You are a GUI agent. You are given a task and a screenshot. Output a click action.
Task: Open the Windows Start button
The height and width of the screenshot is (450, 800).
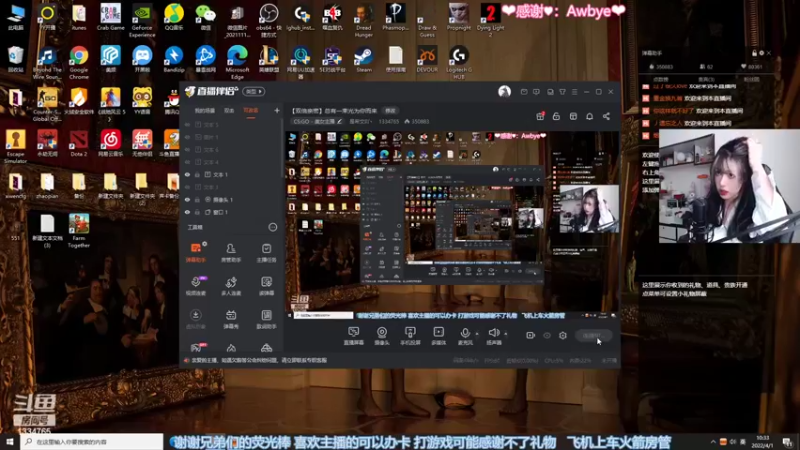(10, 441)
